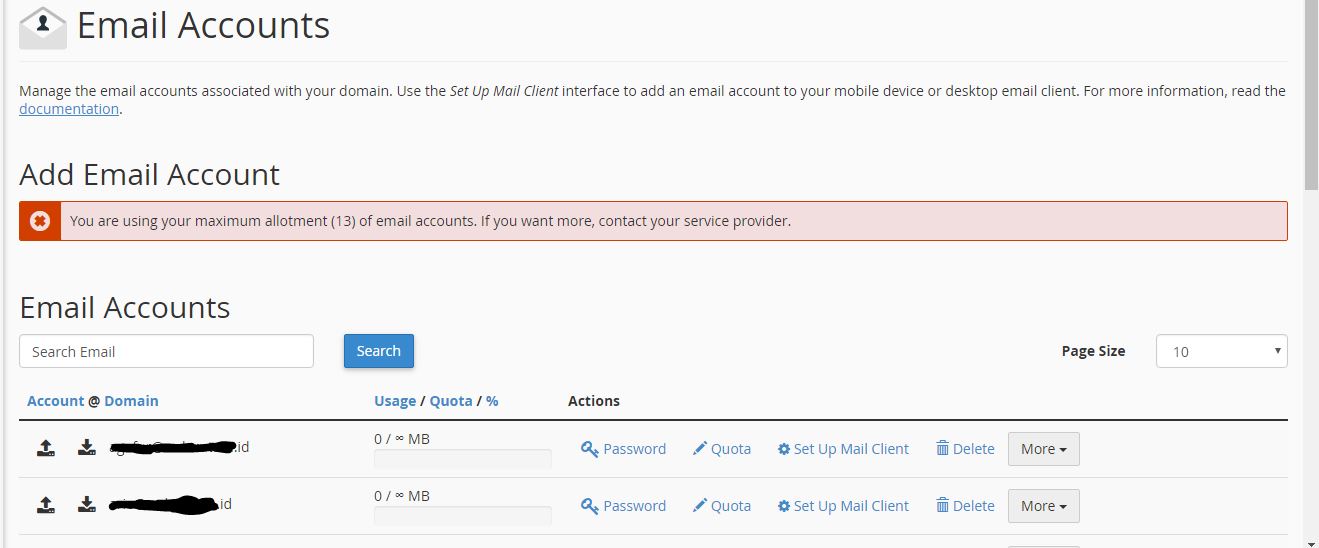Click the download icon in first account row
Screen dimensions: 1319x548
(x=87, y=448)
